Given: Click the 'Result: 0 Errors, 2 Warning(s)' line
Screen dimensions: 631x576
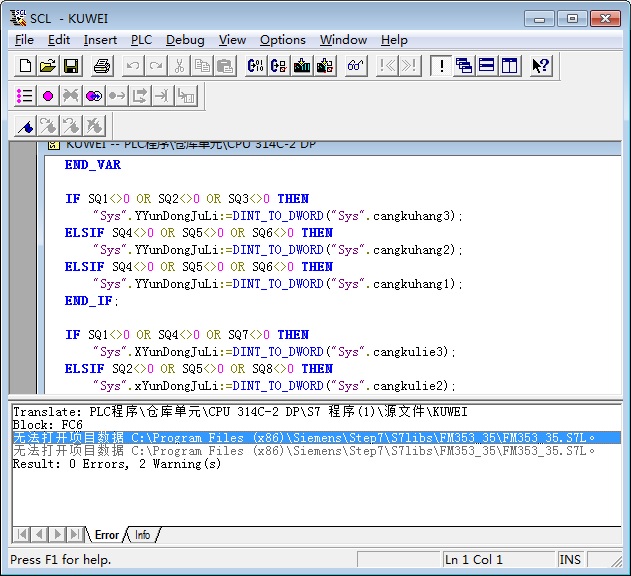Looking at the screenshot, I should 117,464.
